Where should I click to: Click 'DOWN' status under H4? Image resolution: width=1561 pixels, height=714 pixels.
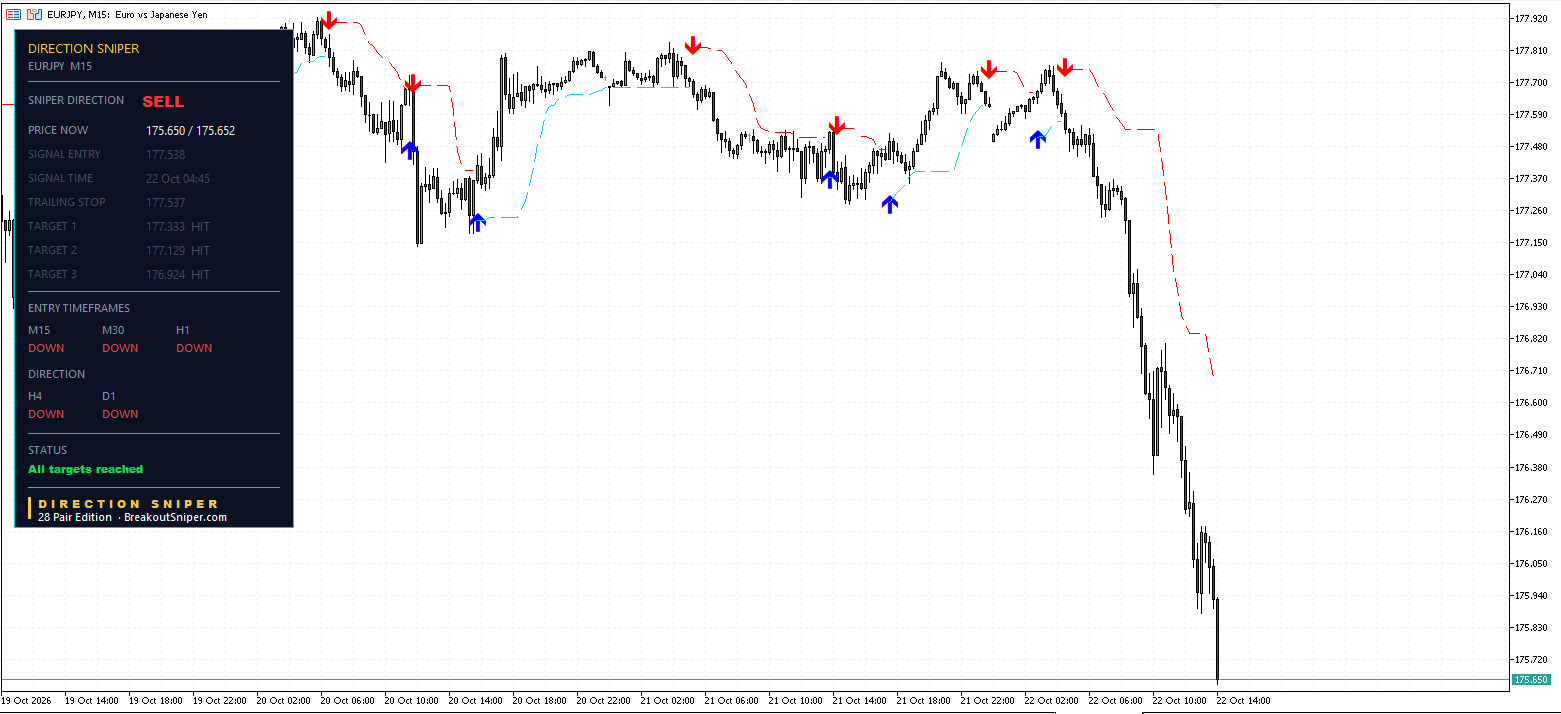tap(46, 414)
